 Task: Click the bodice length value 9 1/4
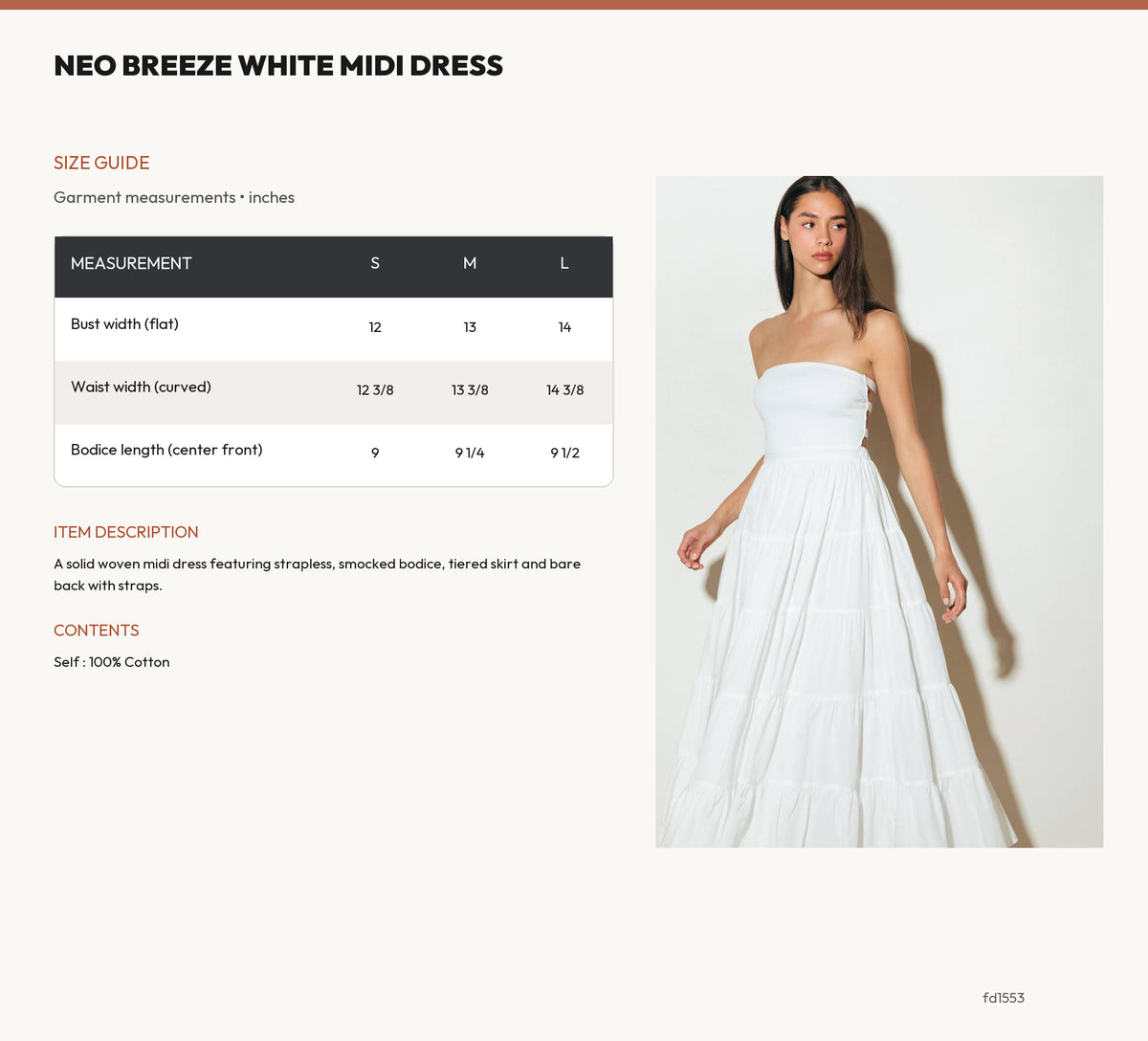[x=470, y=453]
